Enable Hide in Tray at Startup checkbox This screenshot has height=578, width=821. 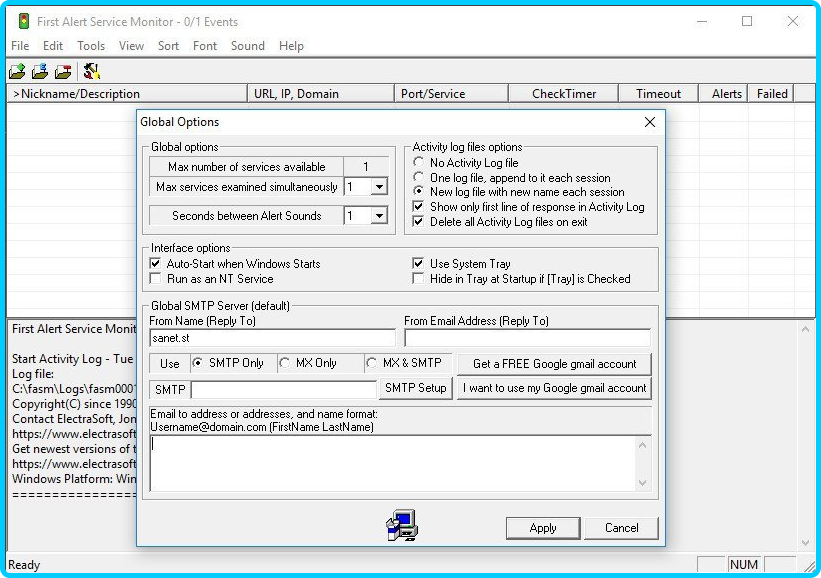(x=418, y=279)
